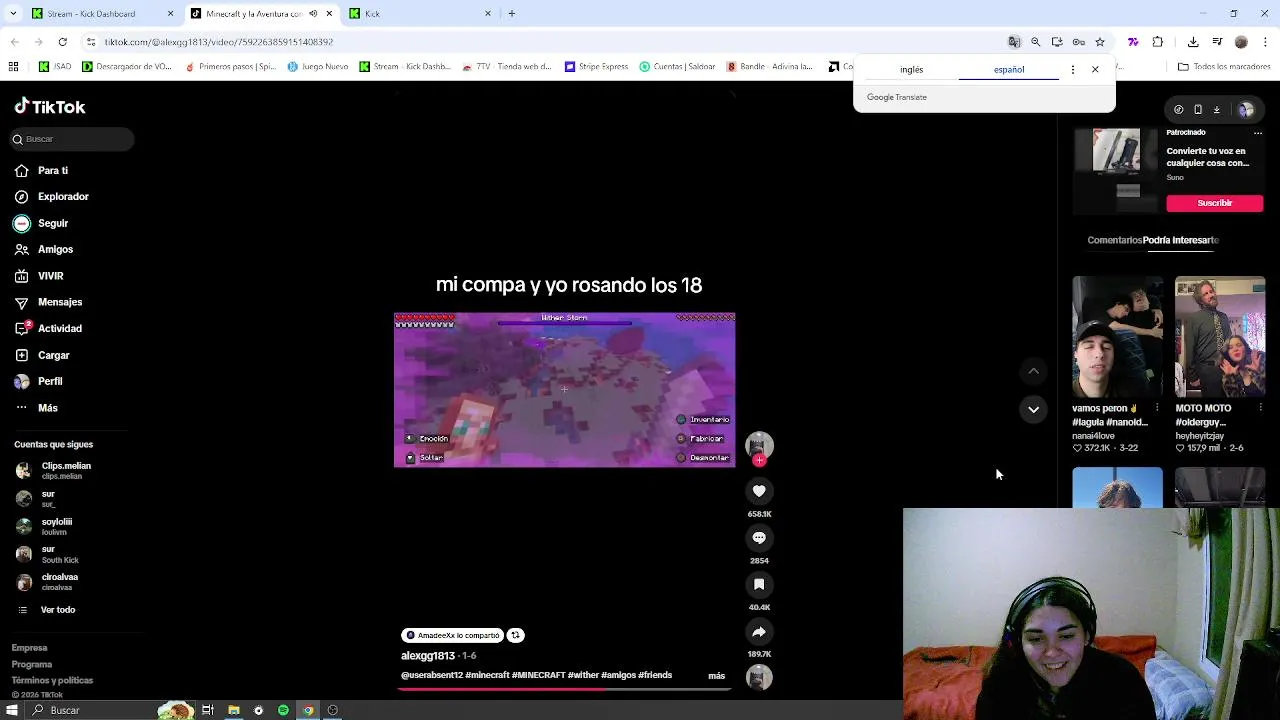The height and width of the screenshot is (720, 1280).
Task: Expand Ver todo followed accounts
Action: 46,610
